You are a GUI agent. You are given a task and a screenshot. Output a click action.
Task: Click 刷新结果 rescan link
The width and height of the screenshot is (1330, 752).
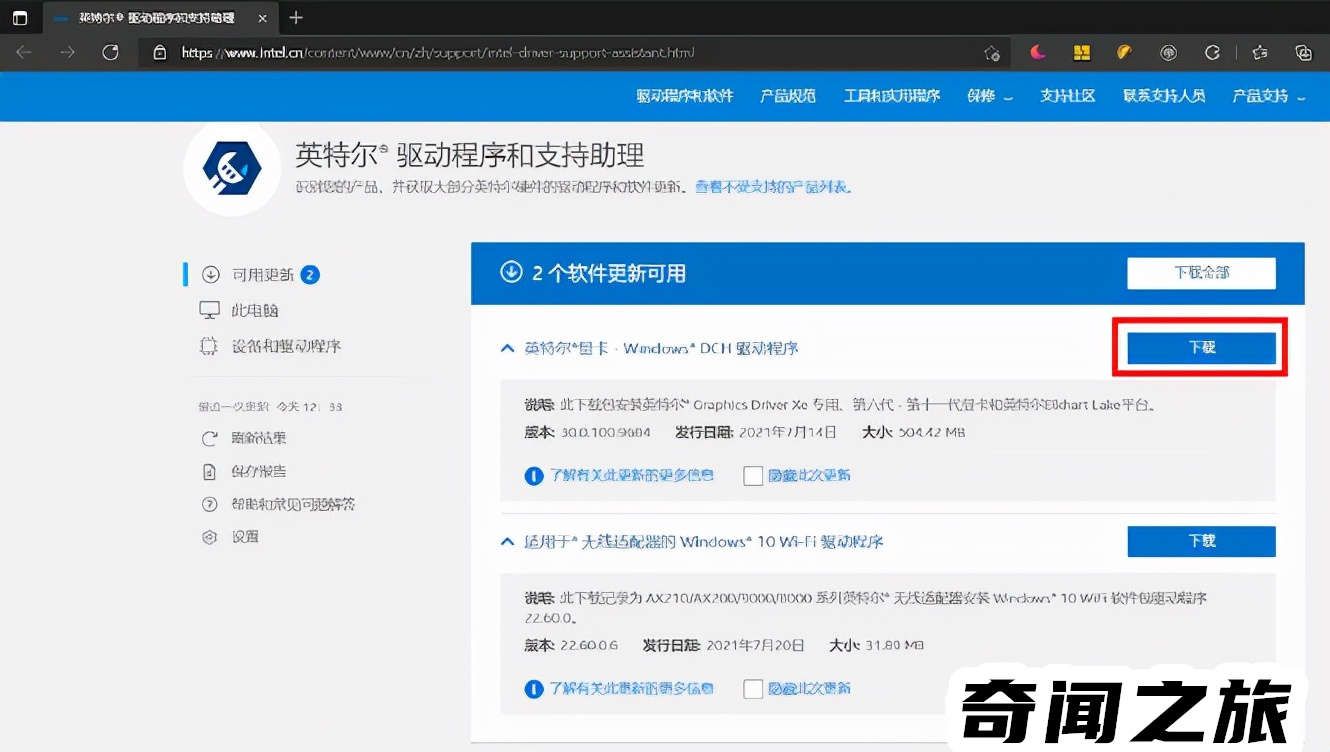coord(259,438)
